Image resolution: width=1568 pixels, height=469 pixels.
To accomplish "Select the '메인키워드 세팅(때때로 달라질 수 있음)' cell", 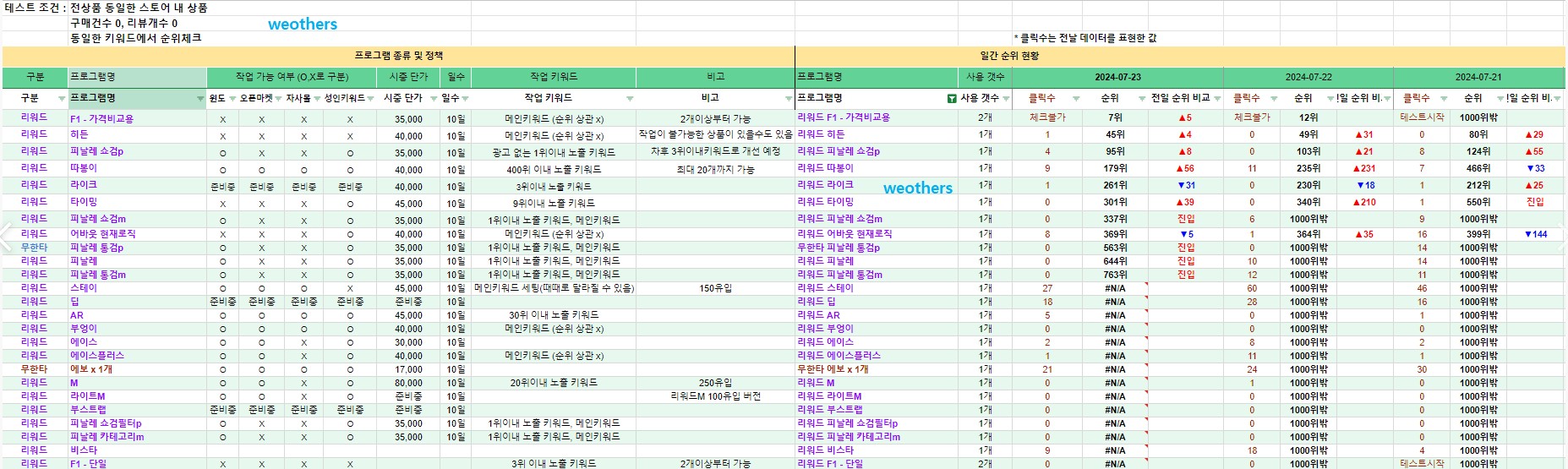I will click(x=554, y=288).
